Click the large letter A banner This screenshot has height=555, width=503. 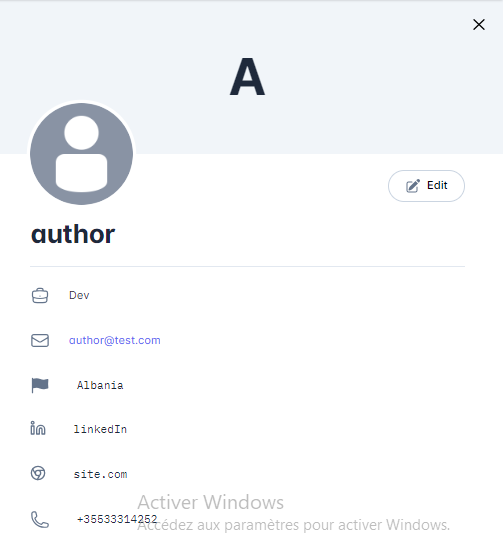click(247, 77)
